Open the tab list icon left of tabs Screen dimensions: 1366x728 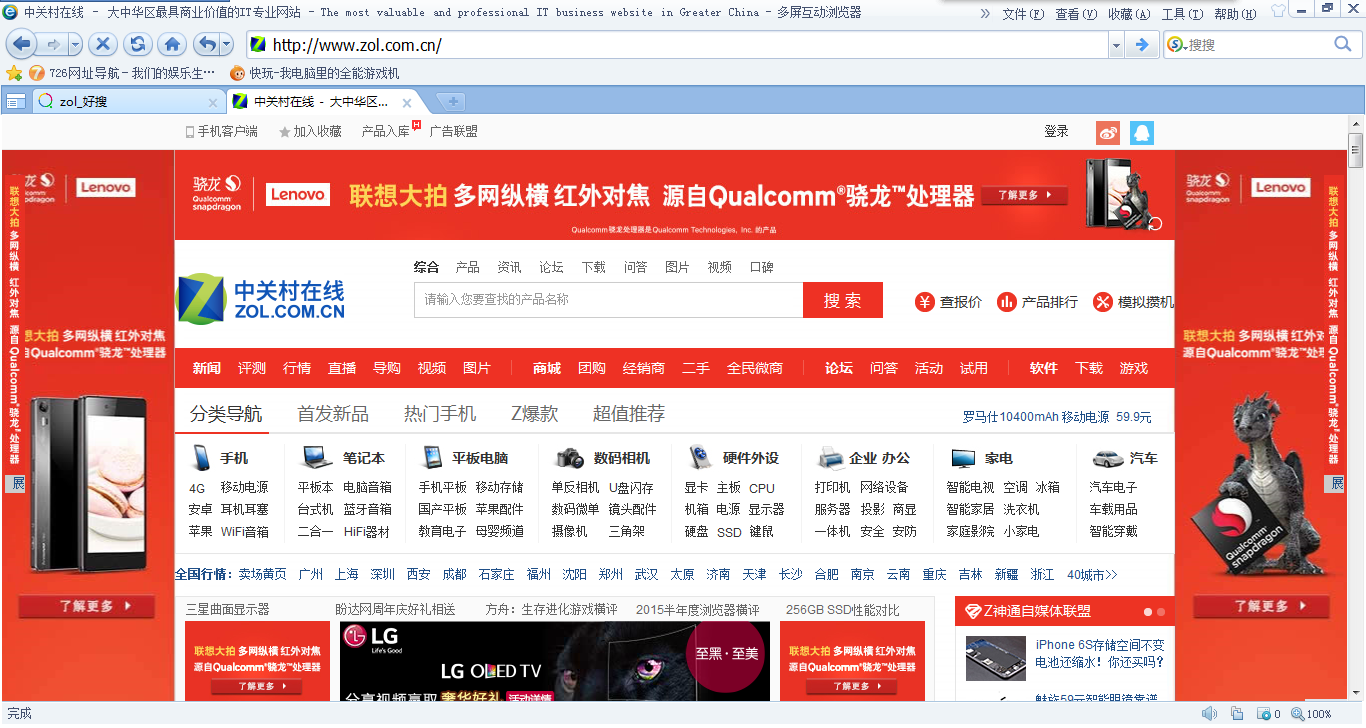(16, 101)
